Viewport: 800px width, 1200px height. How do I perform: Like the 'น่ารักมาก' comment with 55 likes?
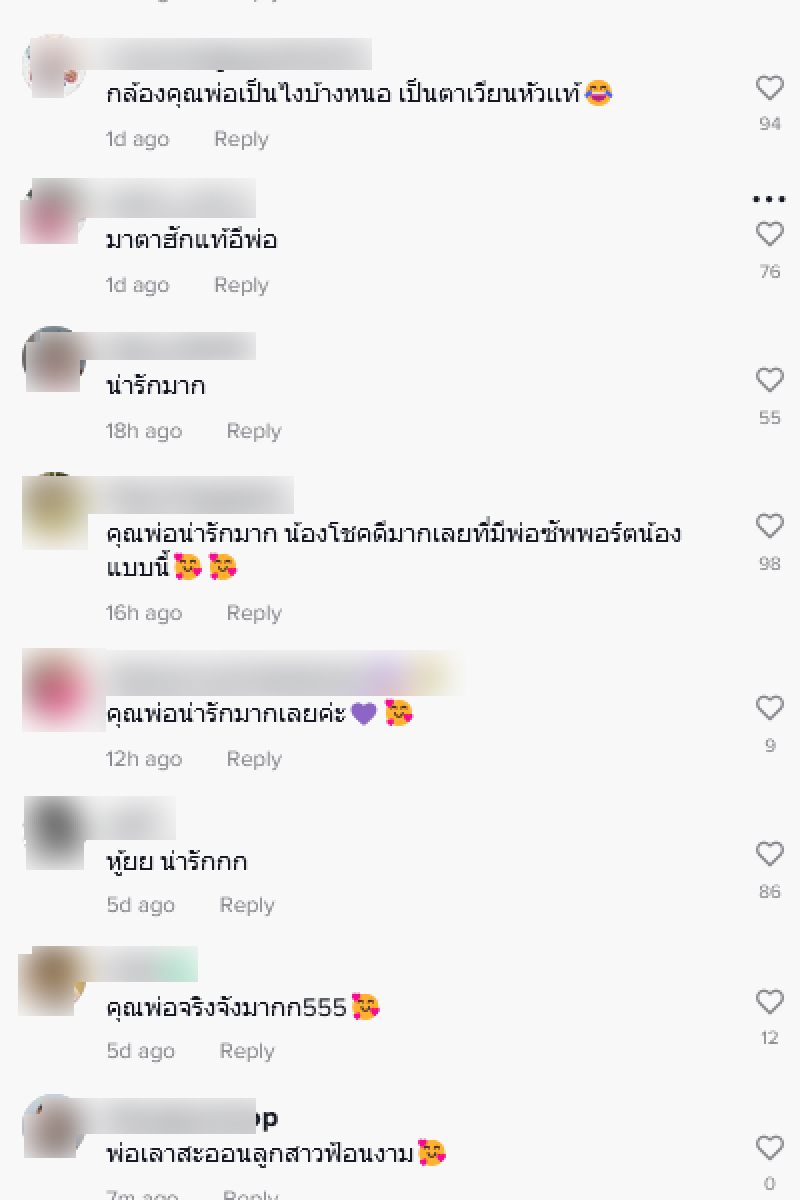coord(769,381)
